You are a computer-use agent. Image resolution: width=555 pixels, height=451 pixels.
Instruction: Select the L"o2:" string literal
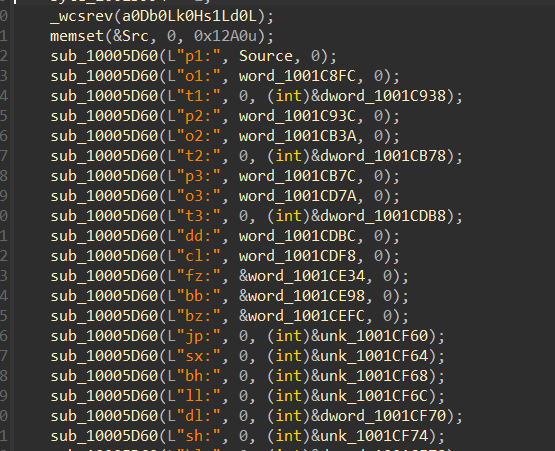194,136
